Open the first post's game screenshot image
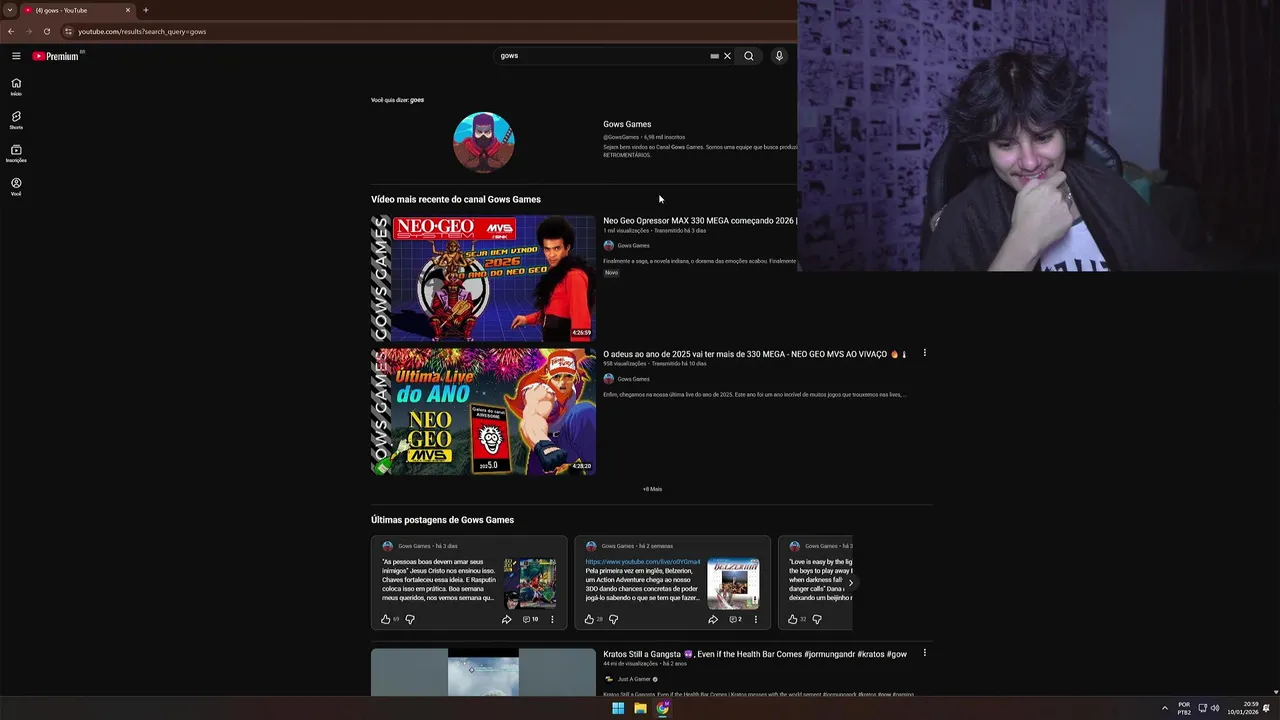1280x720 pixels. [x=530, y=584]
